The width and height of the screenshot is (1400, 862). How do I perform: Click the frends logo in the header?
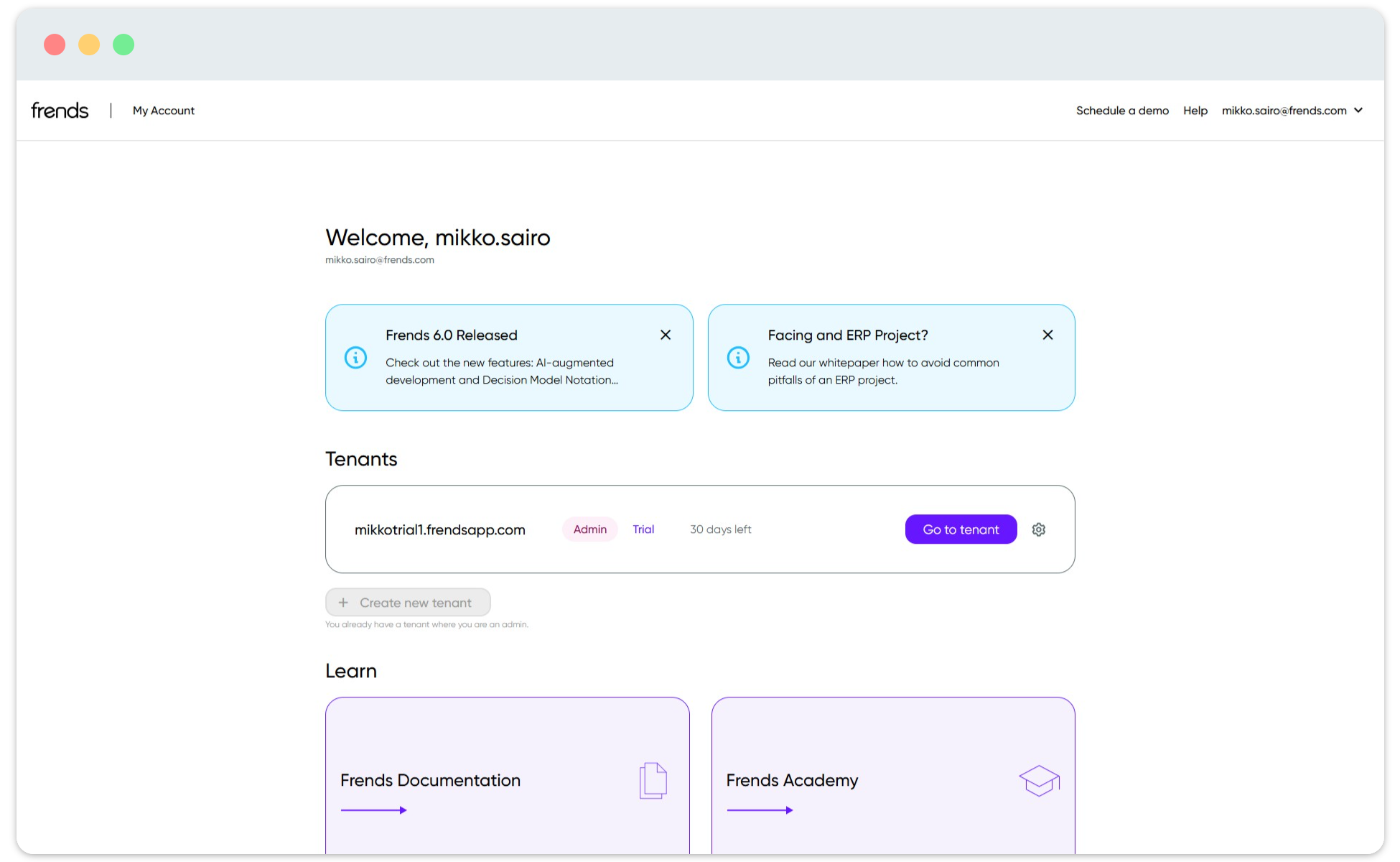coord(60,109)
